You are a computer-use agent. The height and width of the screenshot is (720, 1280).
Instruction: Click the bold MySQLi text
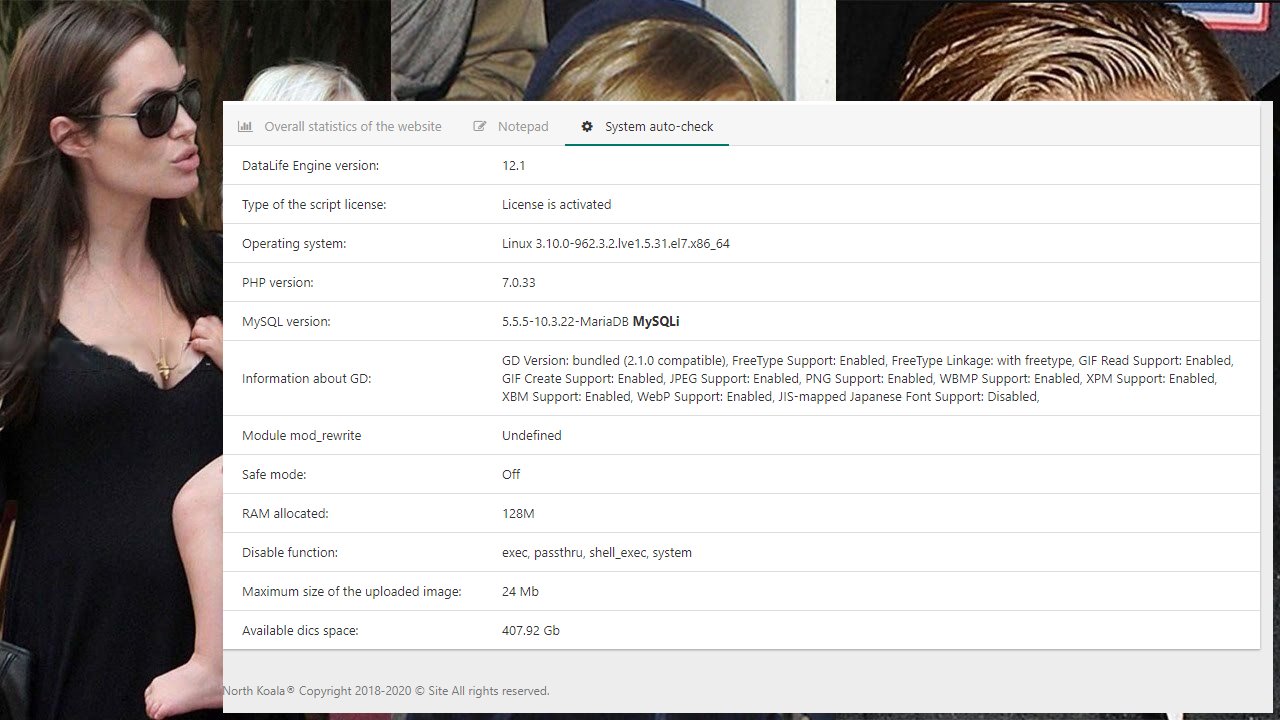pos(656,322)
